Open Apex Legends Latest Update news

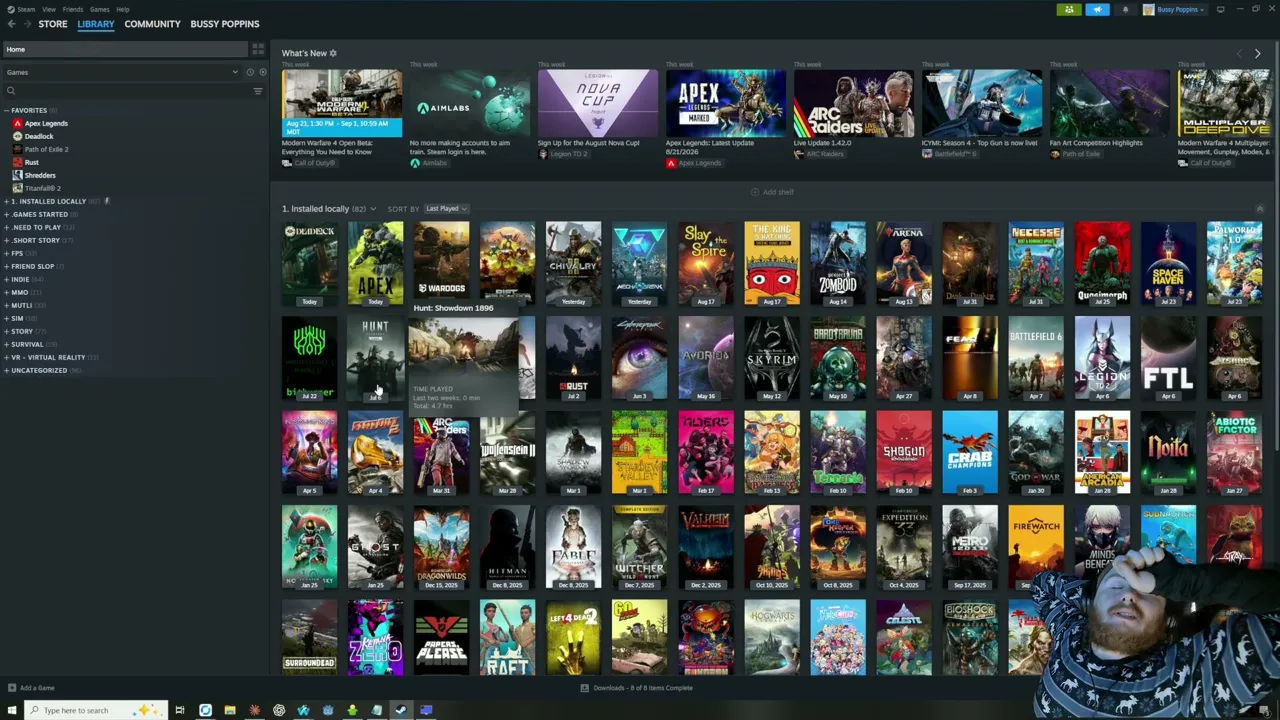726,118
